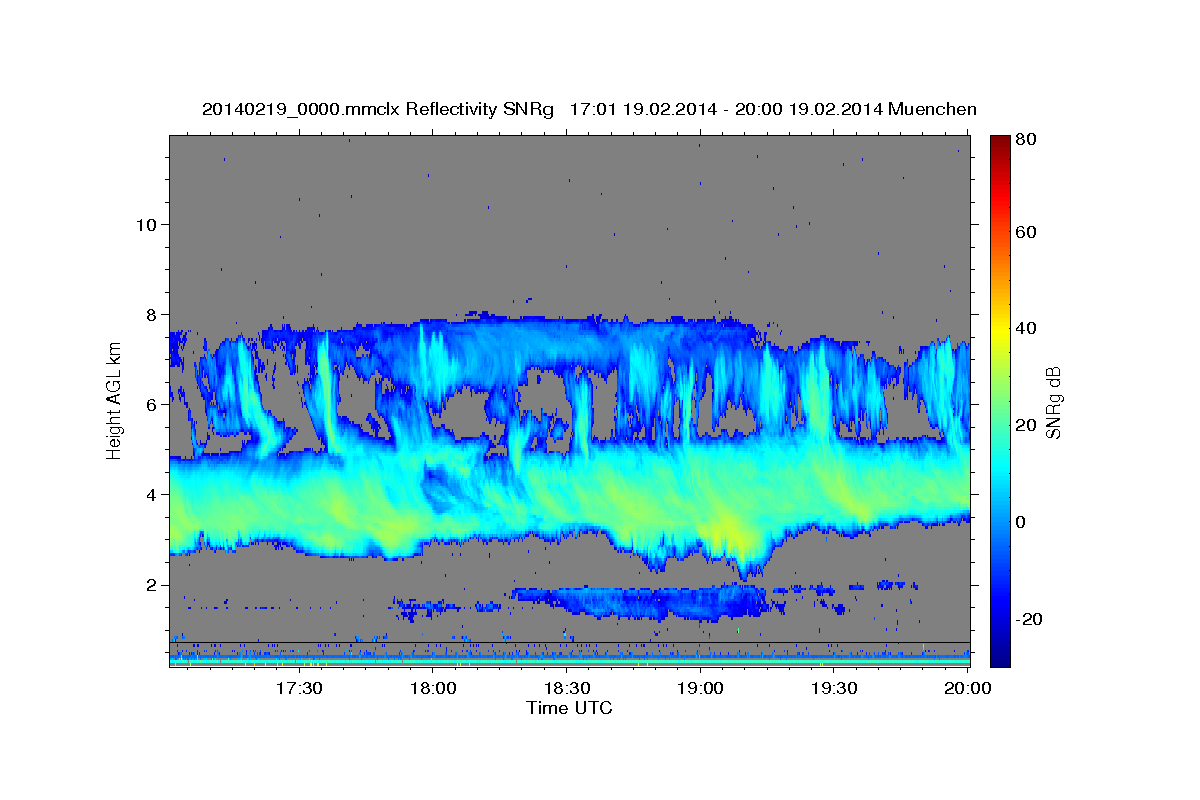Image resolution: width=1200 pixels, height=800 pixels.
Task: Click the 'SNRg dB' colorbar label
Action: [x=1052, y=402]
